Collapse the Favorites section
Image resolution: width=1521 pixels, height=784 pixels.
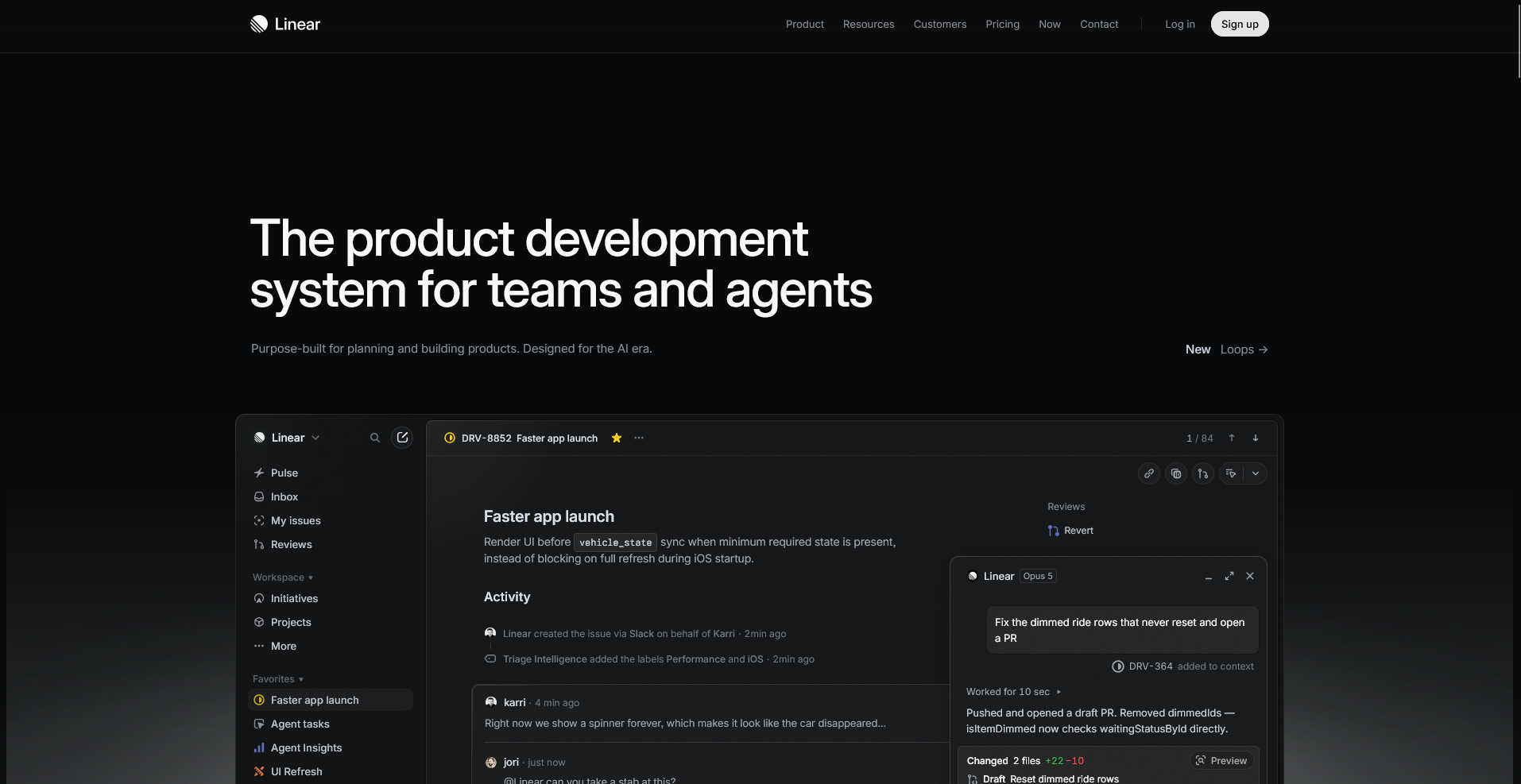pos(278,679)
